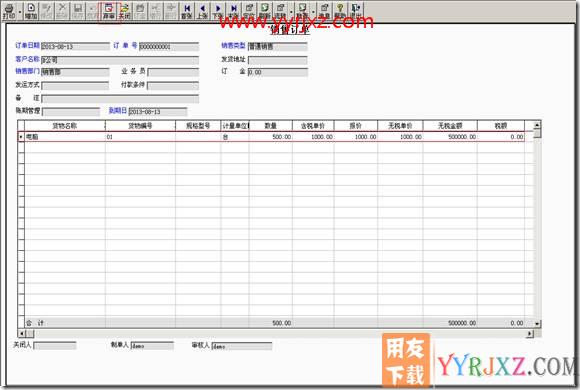This screenshot has width=580, height=390.
Task: Click the 含税单价 column header
Action: (x=313, y=126)
